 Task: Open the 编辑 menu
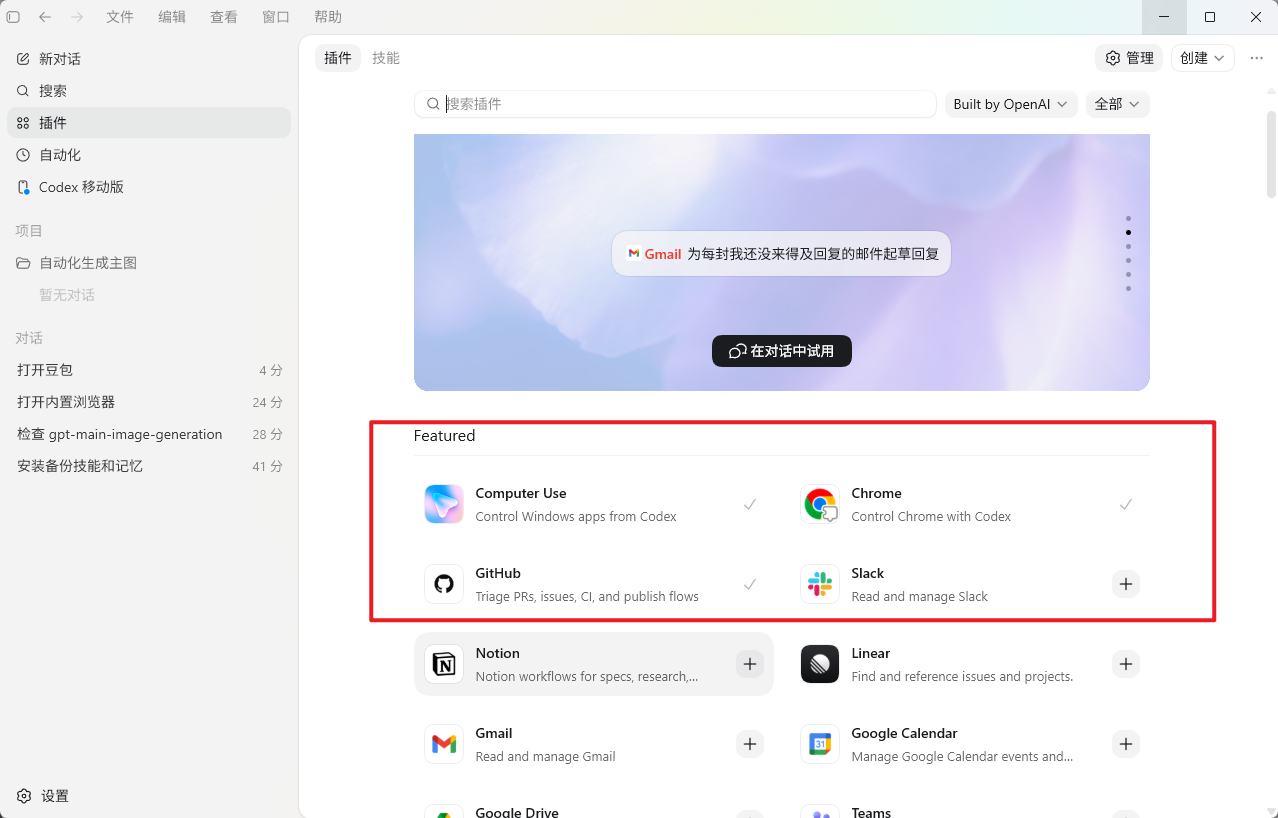(x=172, y=17)
